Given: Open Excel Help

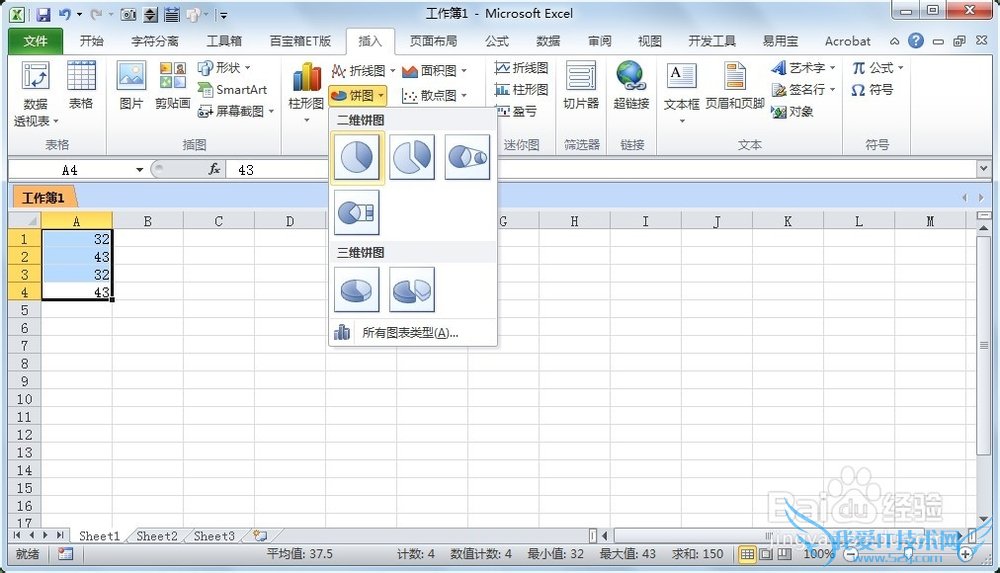Looking at the screenshot, I should 916,41.
